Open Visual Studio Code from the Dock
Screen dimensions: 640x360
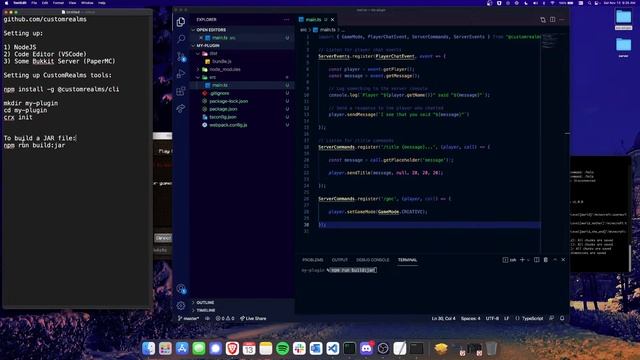coord(333,349)
